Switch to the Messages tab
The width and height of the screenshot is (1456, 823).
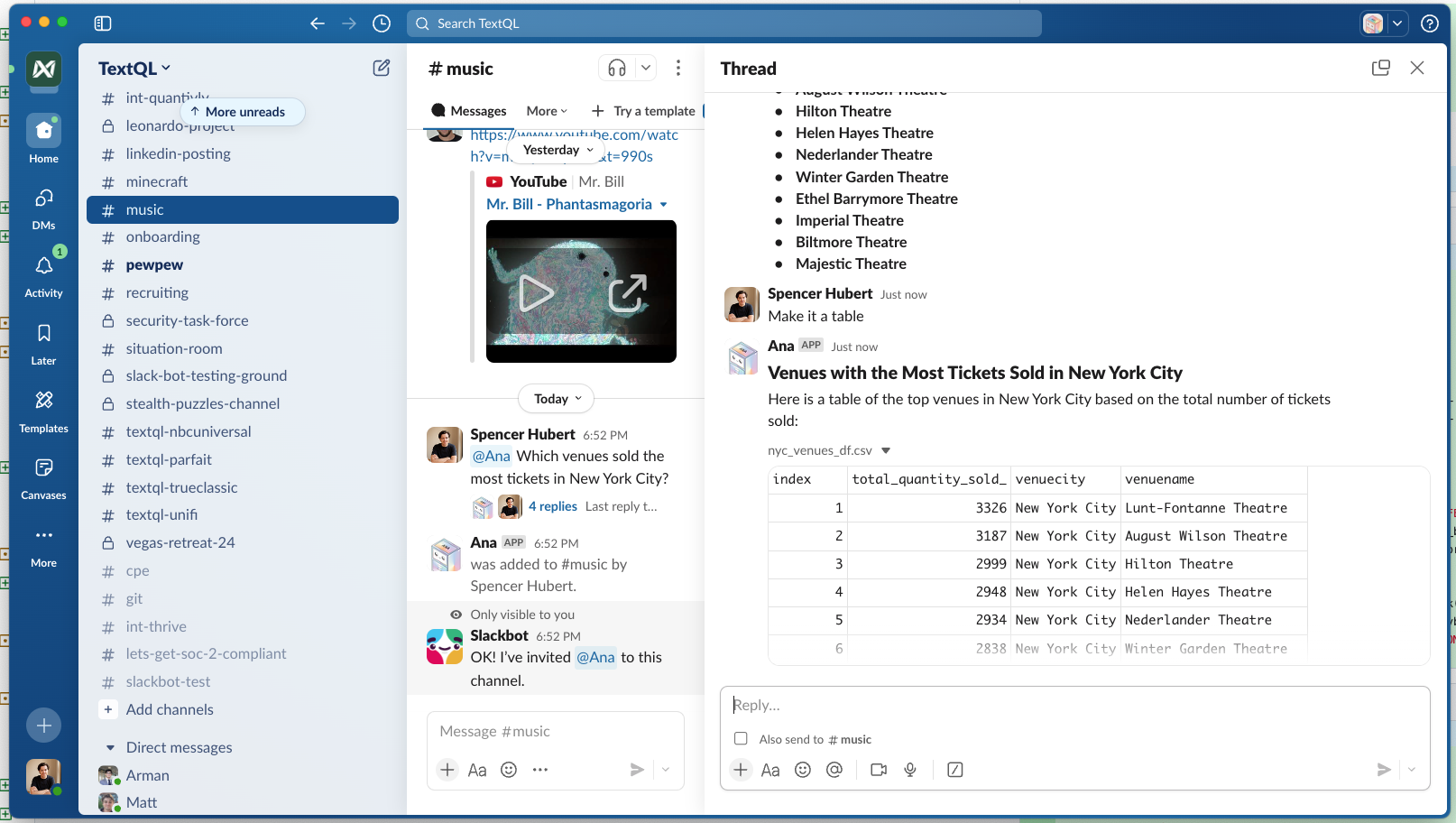click(469, 111)
